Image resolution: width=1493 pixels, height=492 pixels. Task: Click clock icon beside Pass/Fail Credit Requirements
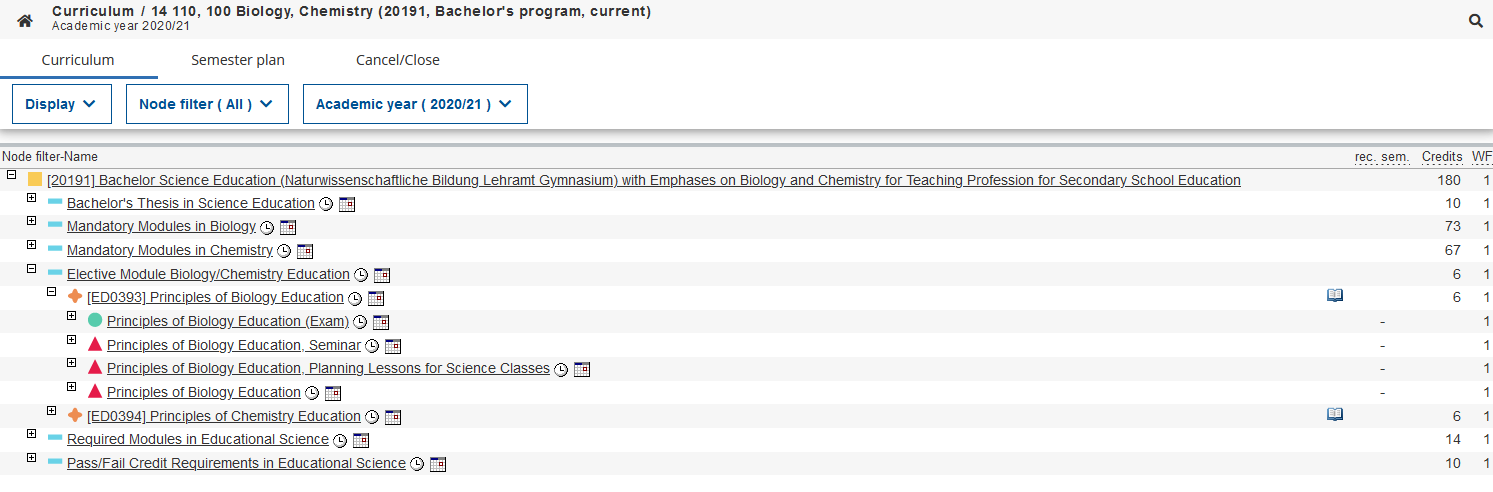pos(417,464)
